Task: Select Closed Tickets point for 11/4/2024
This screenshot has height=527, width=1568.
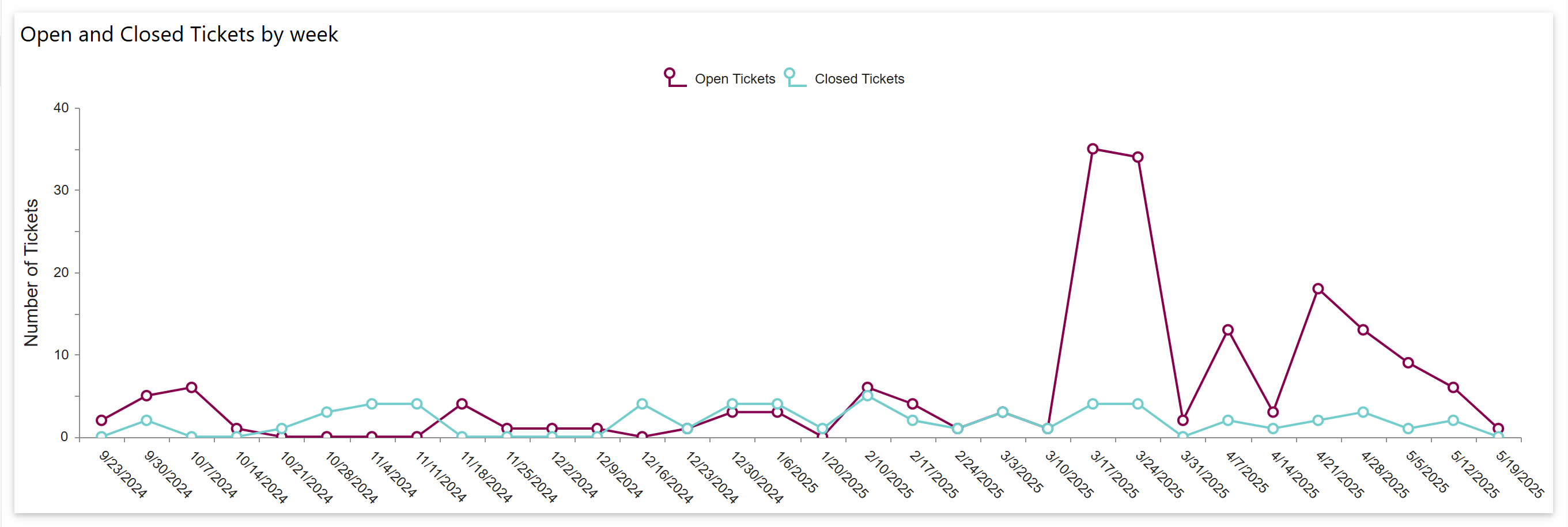Action: pyautogui.click(x=372, y=404)
